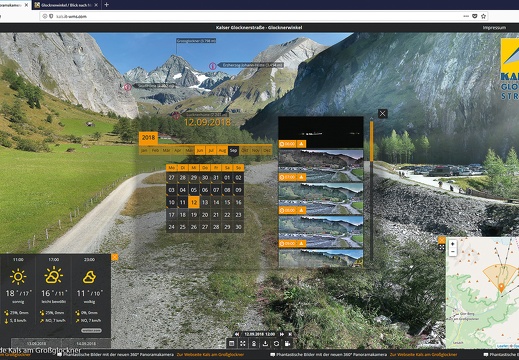Click warning triangle icon beside 08:00
519x360 pixels.
[301, 210]
